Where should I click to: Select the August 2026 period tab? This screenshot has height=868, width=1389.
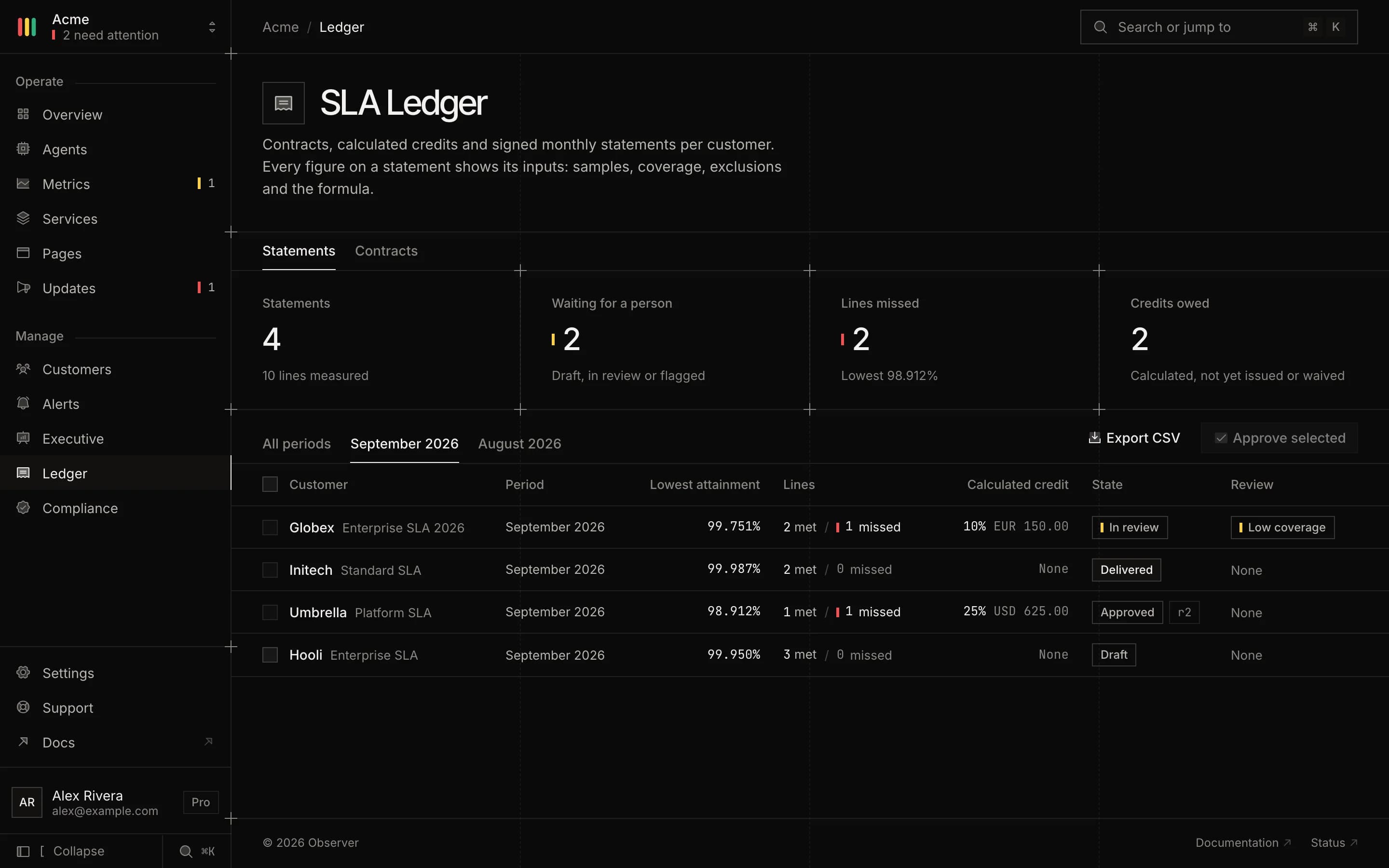click(x=519, y=444)
